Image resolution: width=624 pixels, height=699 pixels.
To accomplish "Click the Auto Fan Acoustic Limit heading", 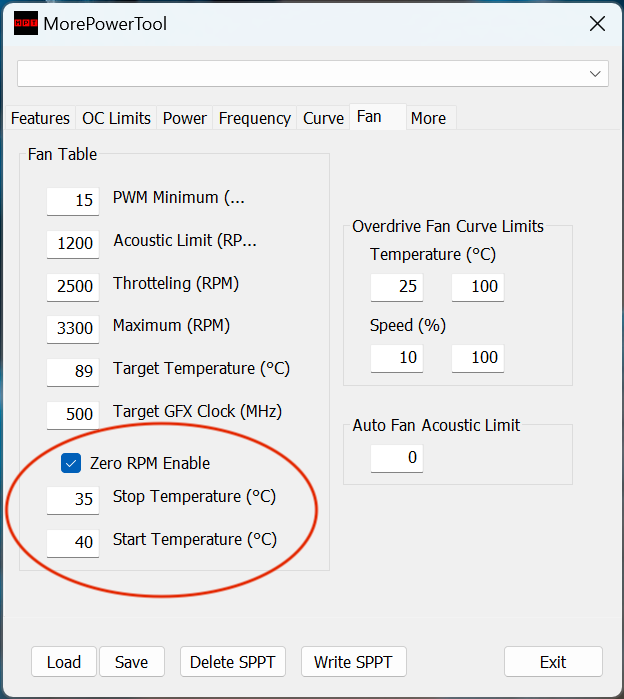I will [436, 425].
